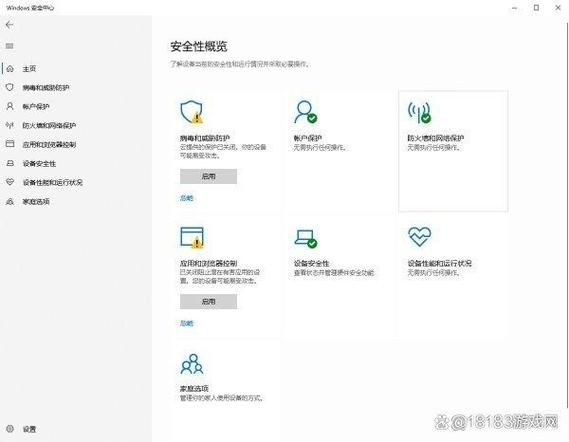Click 应用和浏览器控制 tile title
569x442 pixels.
(x=209, y=263)
